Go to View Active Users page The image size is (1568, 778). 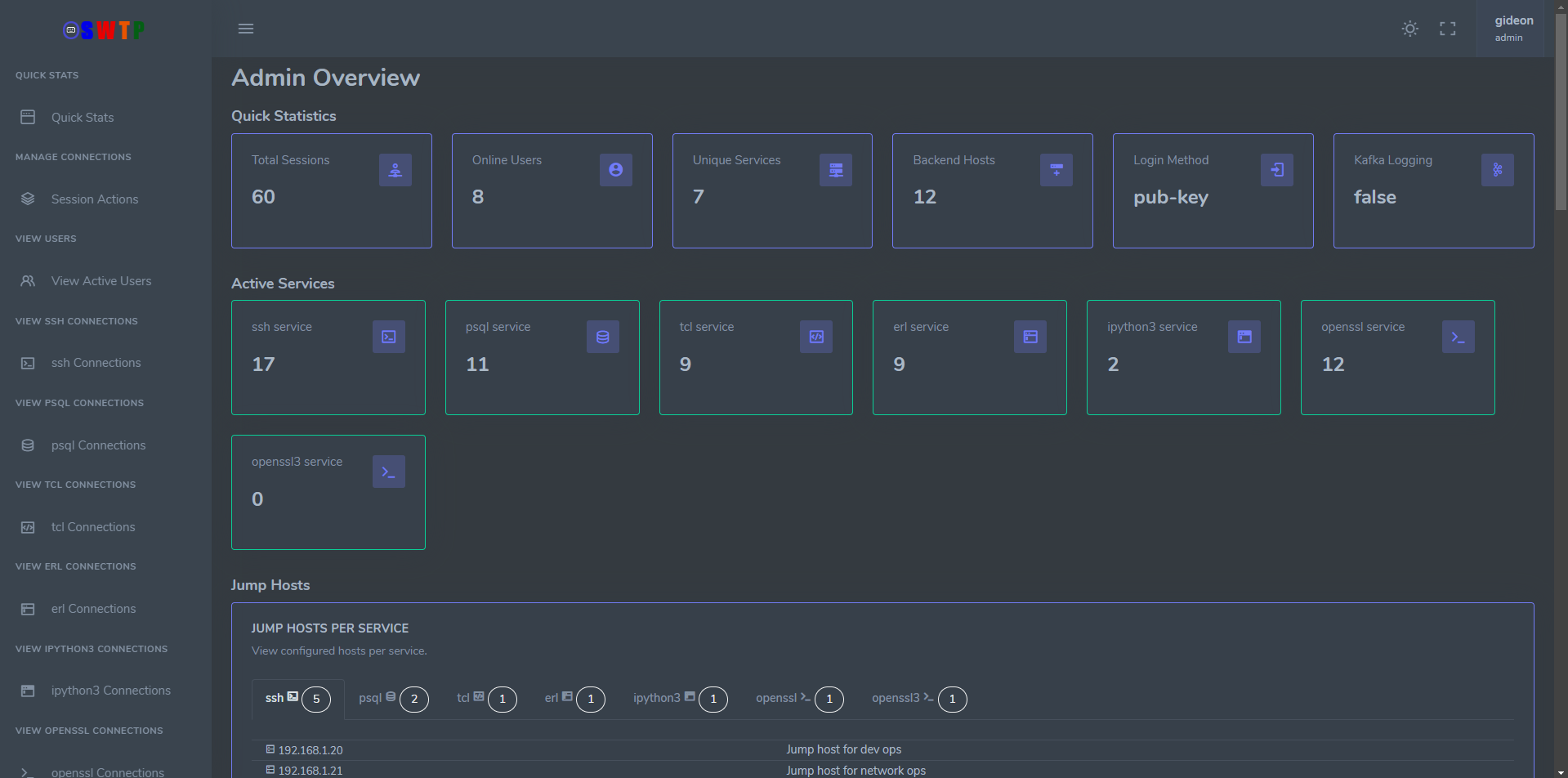101,281
